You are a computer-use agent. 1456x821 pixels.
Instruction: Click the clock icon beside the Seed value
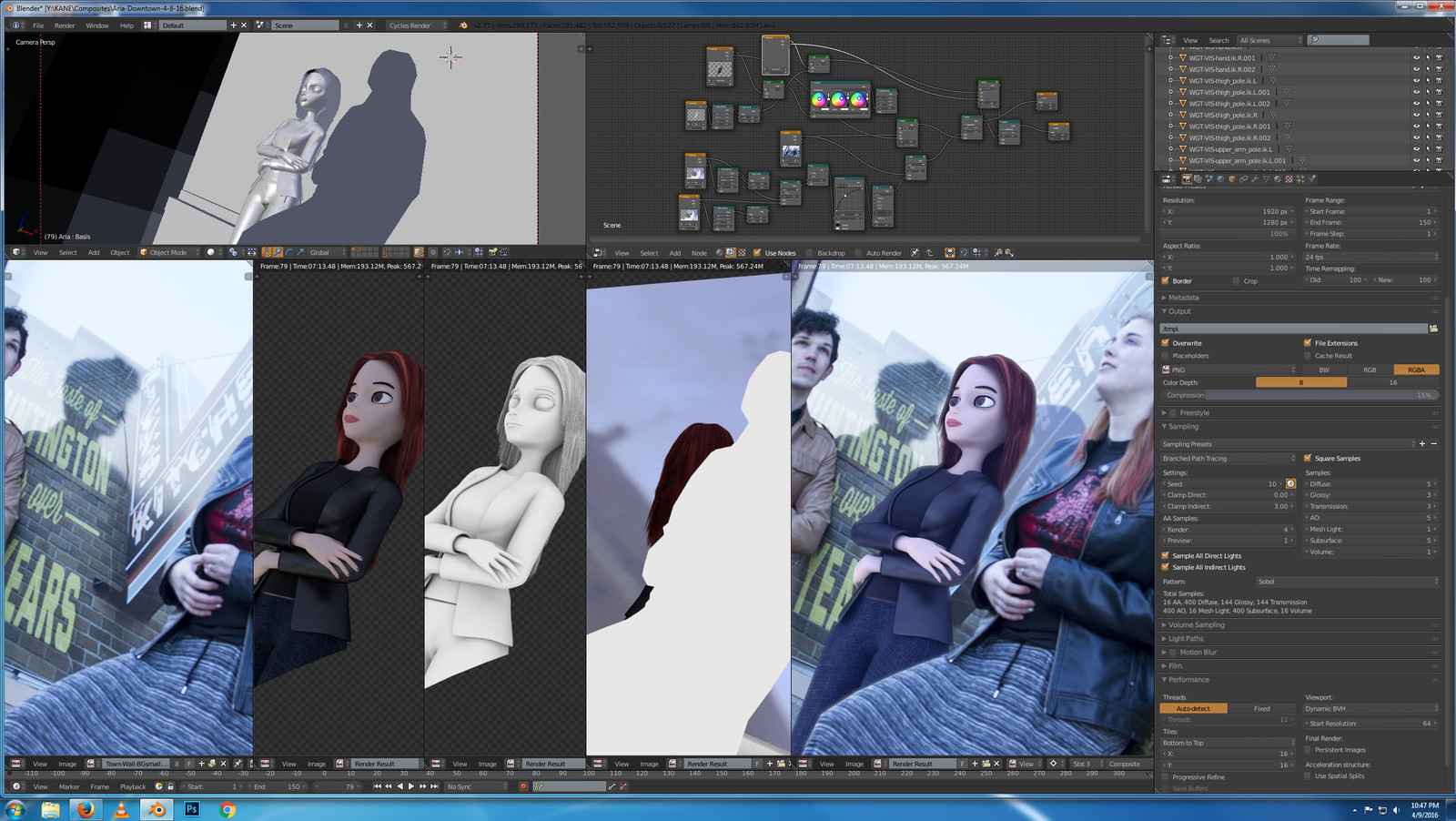(x=1290, y=483)
